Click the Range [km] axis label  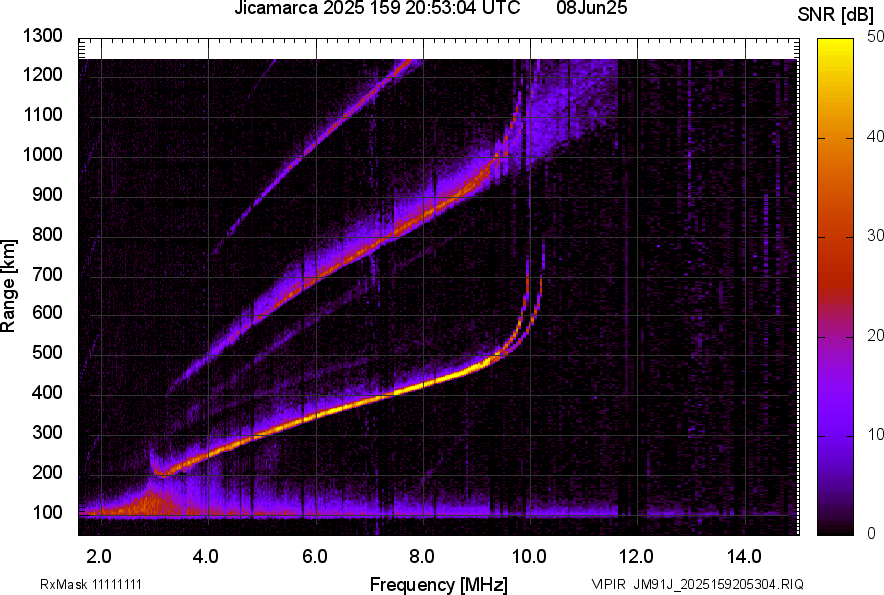(x=8, y=285)
